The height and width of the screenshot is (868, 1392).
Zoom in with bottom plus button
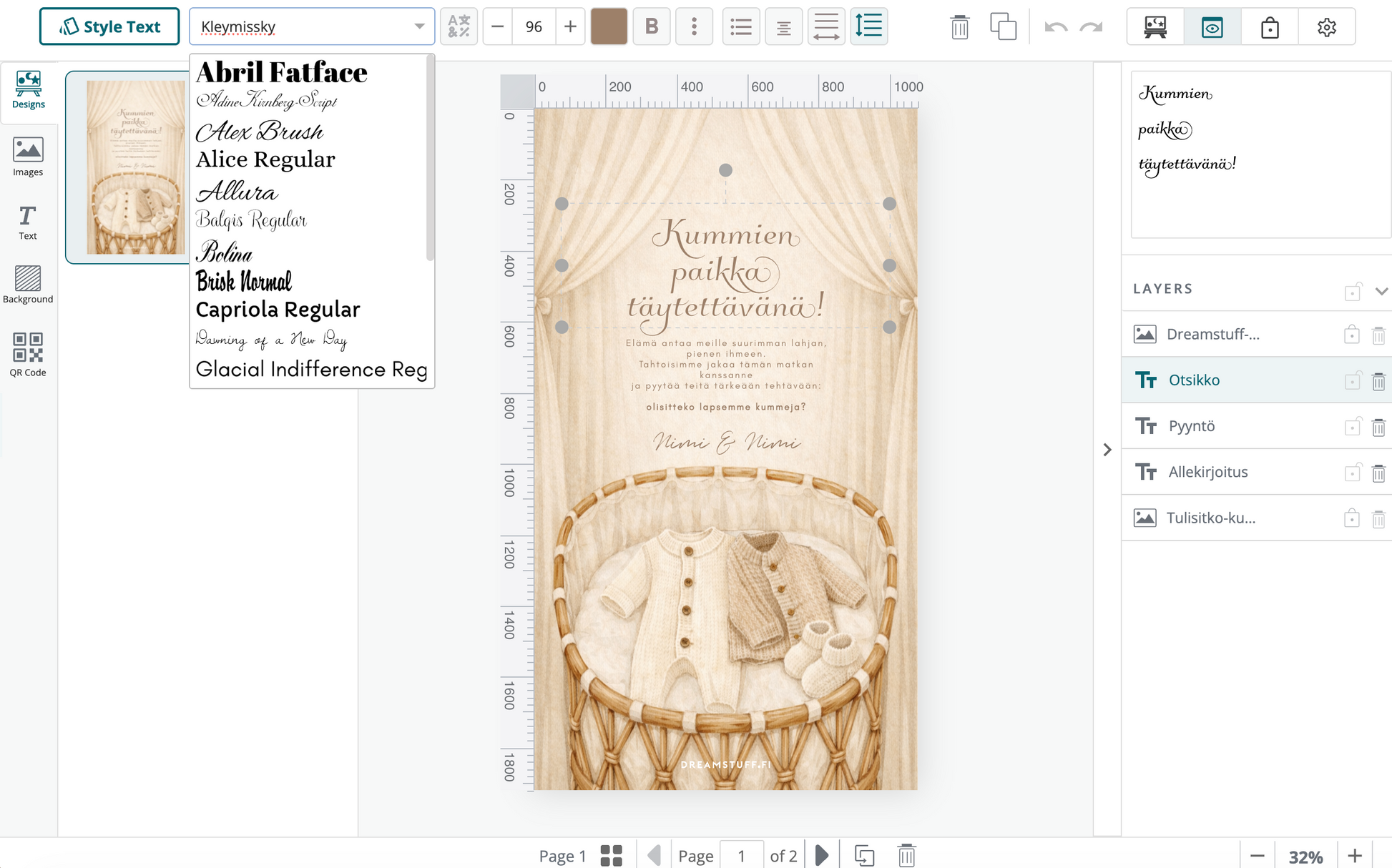[1355, 856]
